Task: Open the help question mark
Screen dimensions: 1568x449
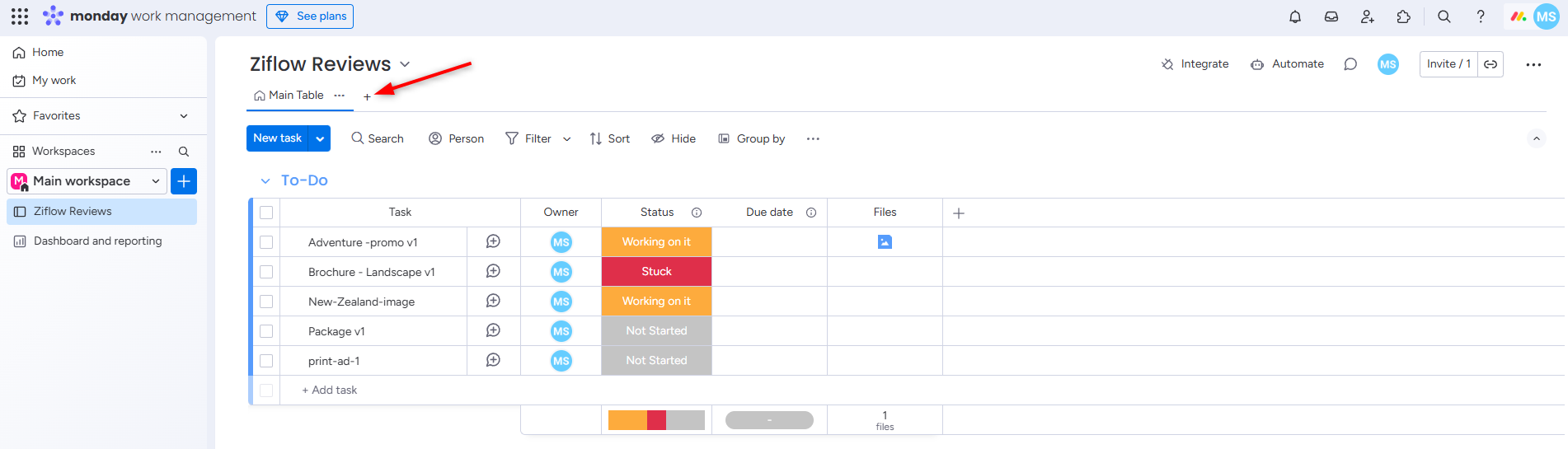Action: pos(1481,16)
